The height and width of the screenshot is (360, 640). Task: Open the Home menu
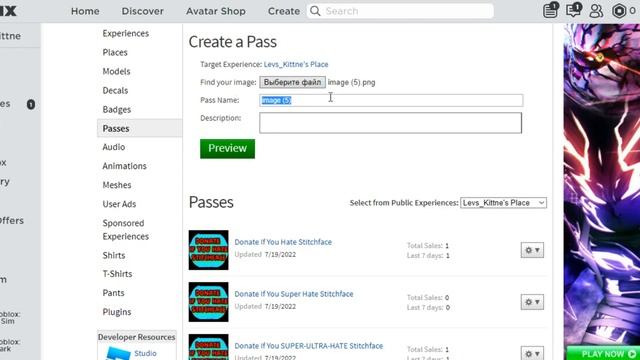tap(85, 11)
